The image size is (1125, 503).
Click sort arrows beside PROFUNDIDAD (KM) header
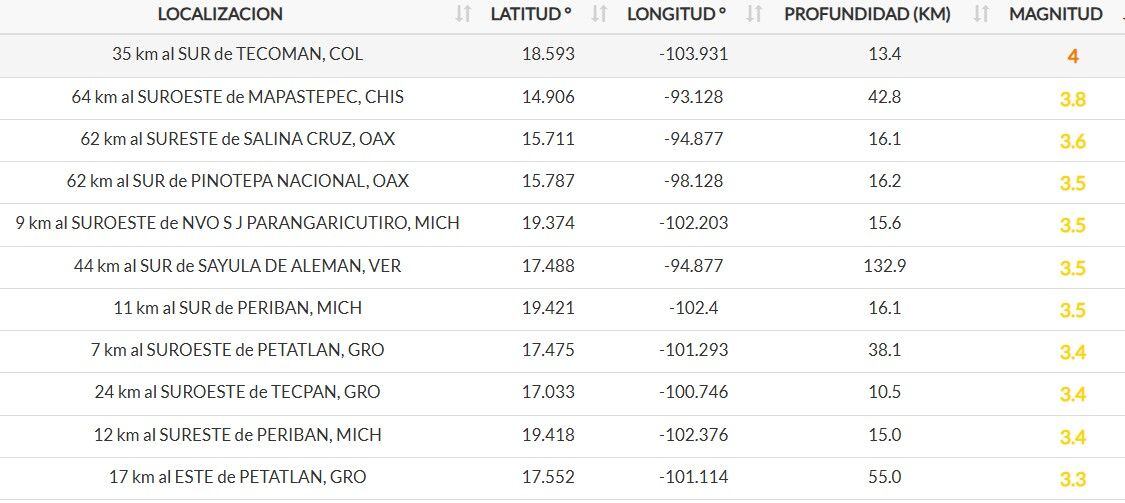pyautogui.click(x=981, y=14)
